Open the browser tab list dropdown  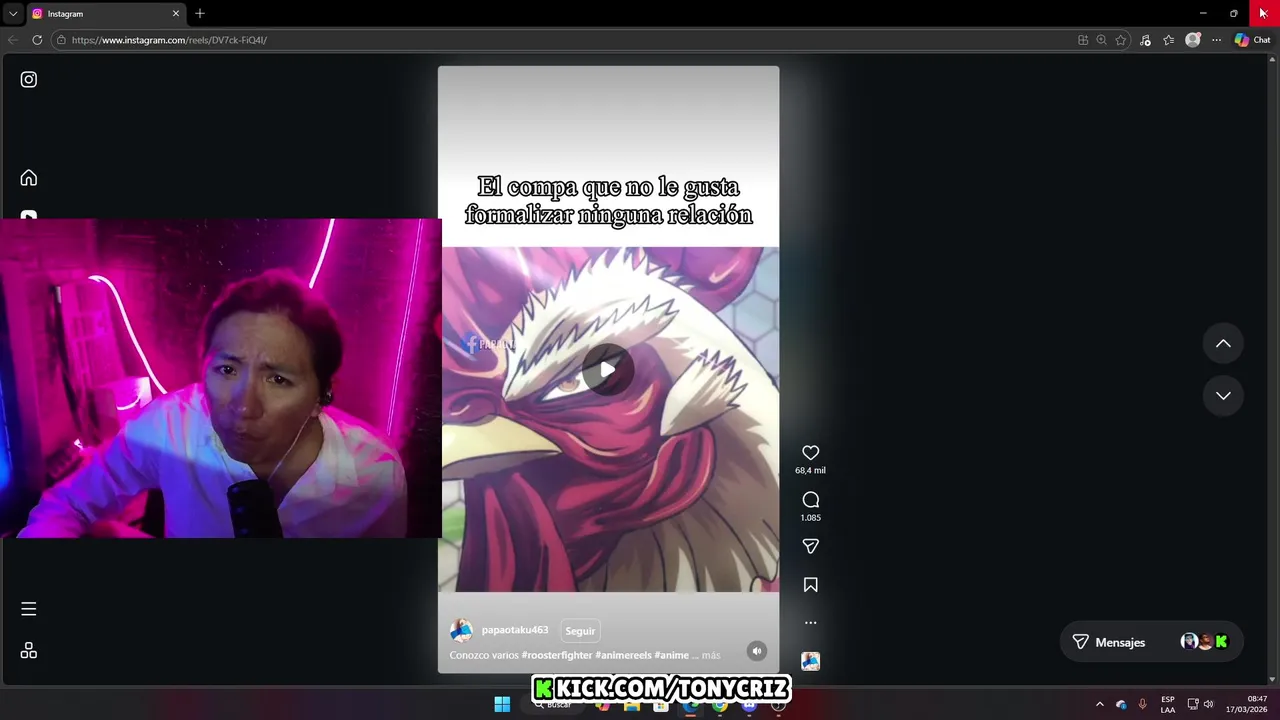[x=13, y=13]
